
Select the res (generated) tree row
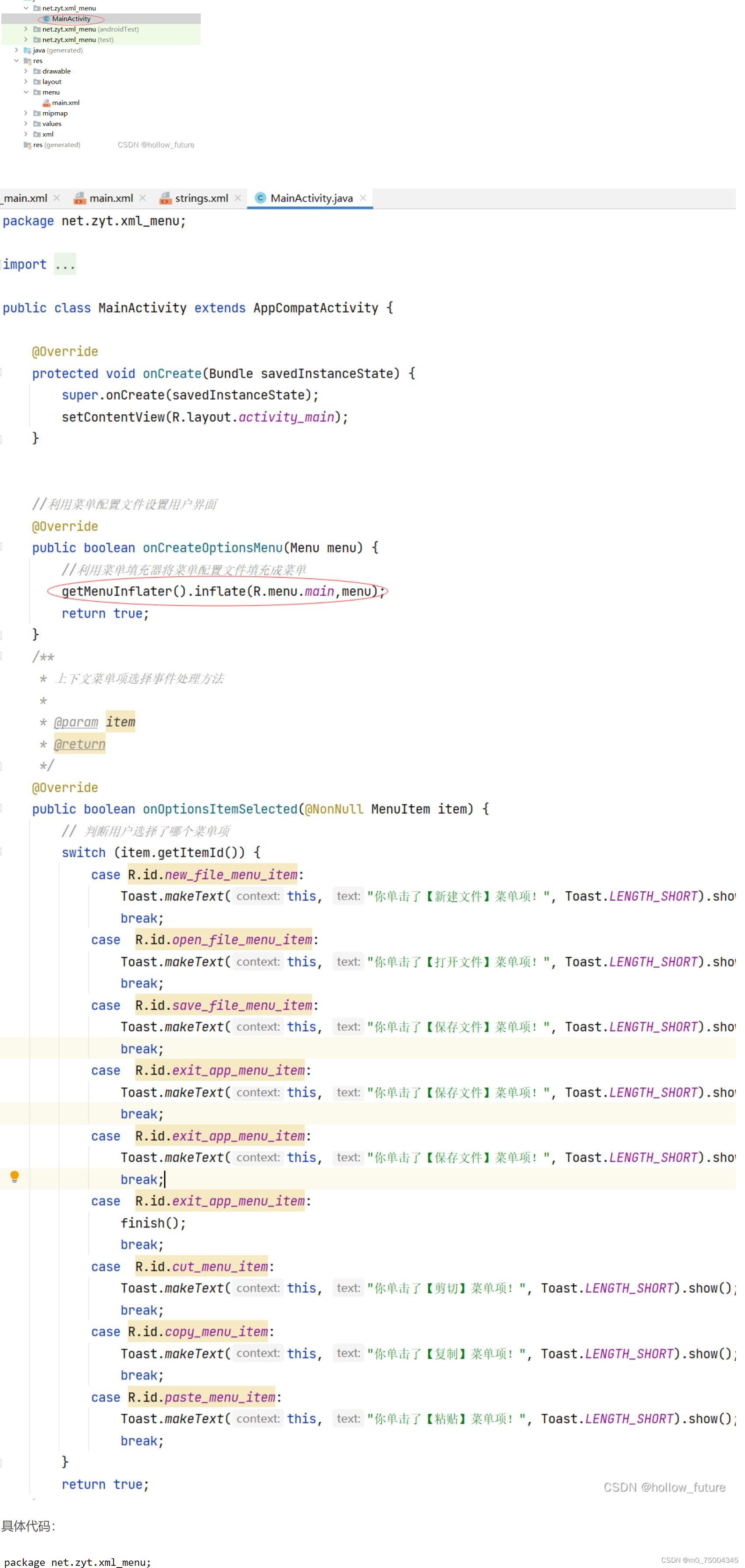pos(57,145)
